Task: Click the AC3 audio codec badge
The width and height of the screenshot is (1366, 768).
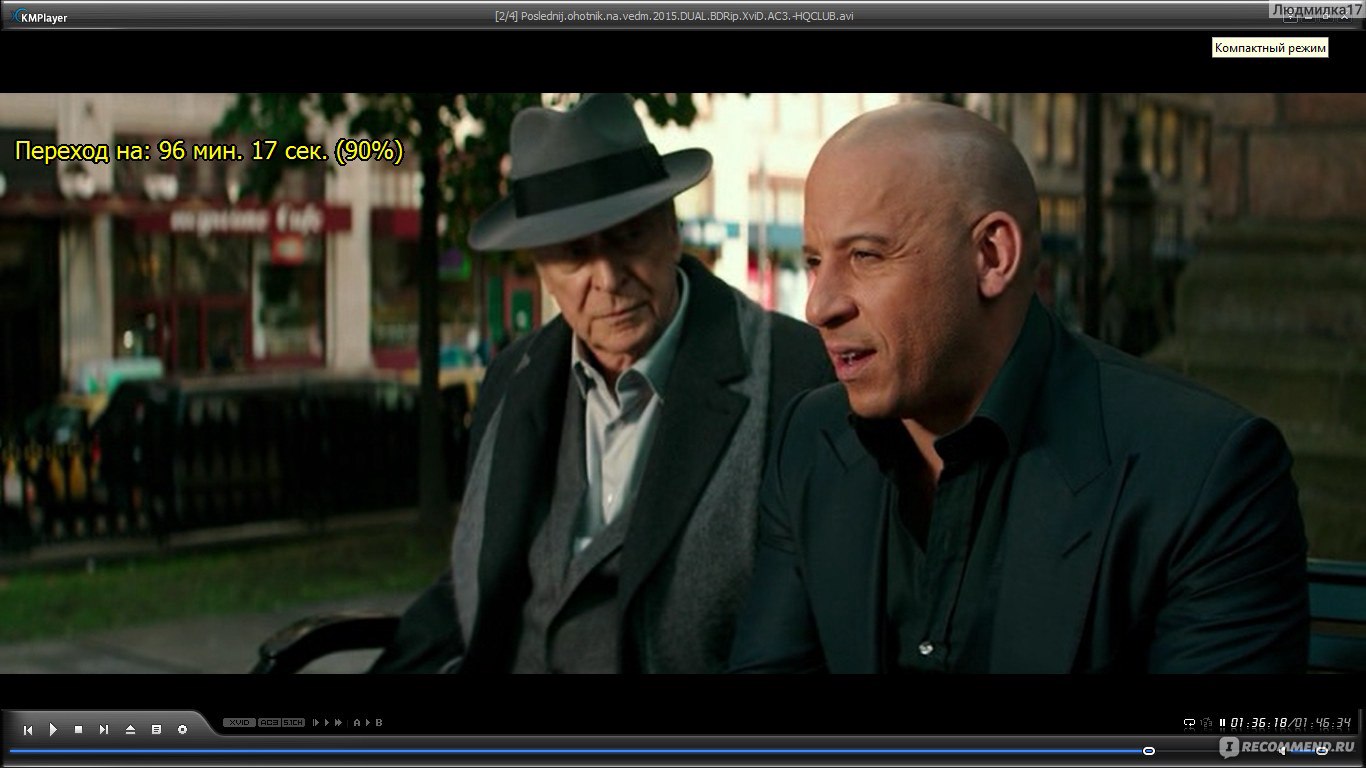Action: 270,722
